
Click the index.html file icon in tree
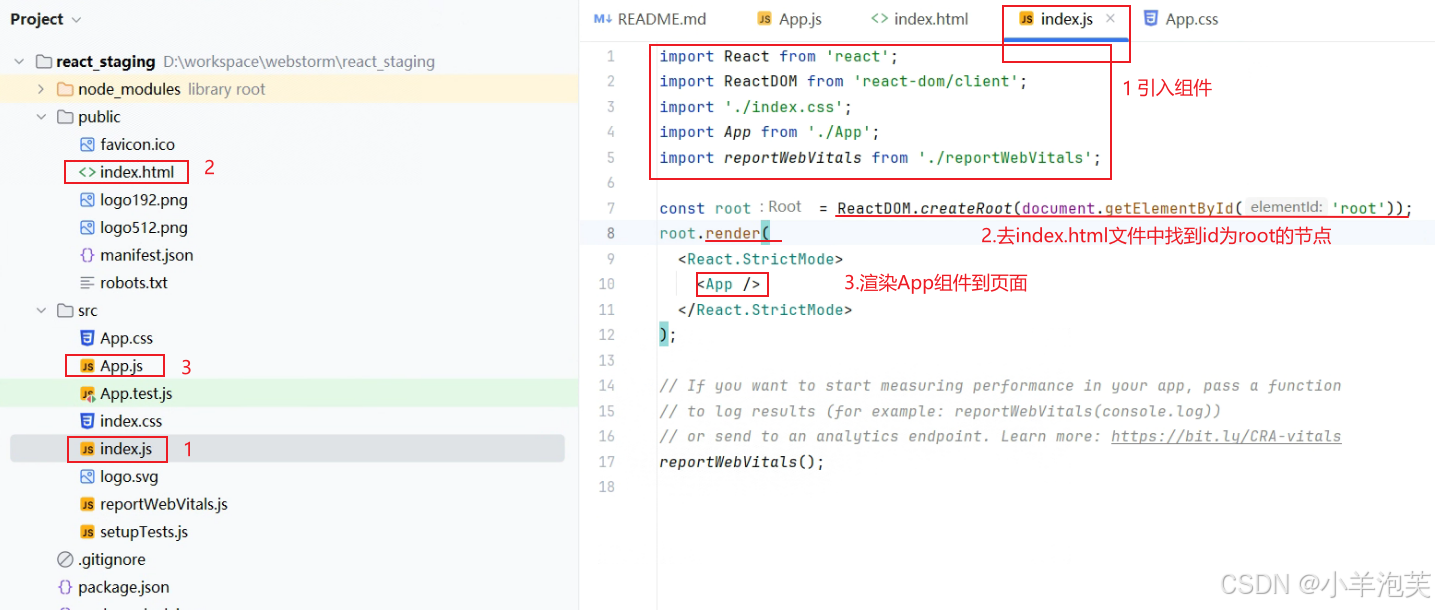(x=87, y=172)
